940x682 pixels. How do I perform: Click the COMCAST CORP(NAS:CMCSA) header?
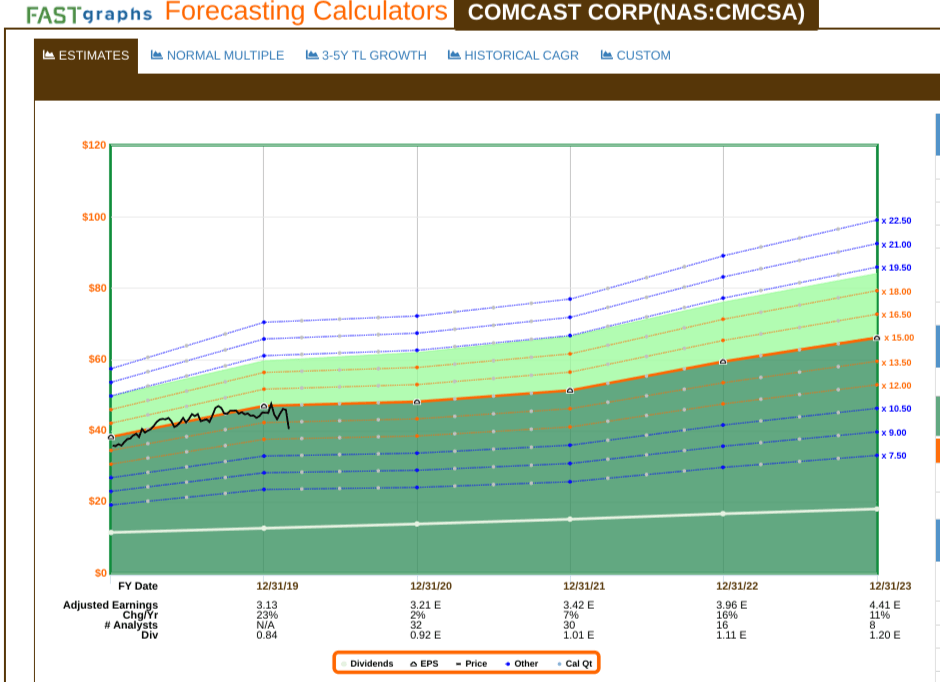[x=636, y=13]
